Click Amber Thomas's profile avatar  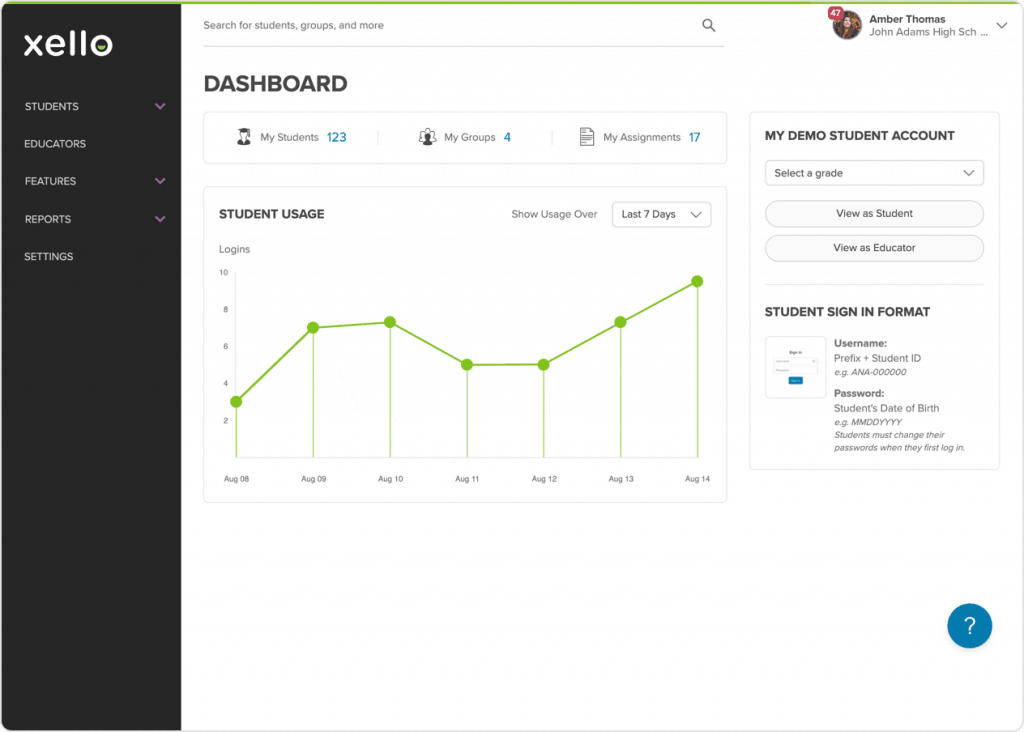[846, 25]
